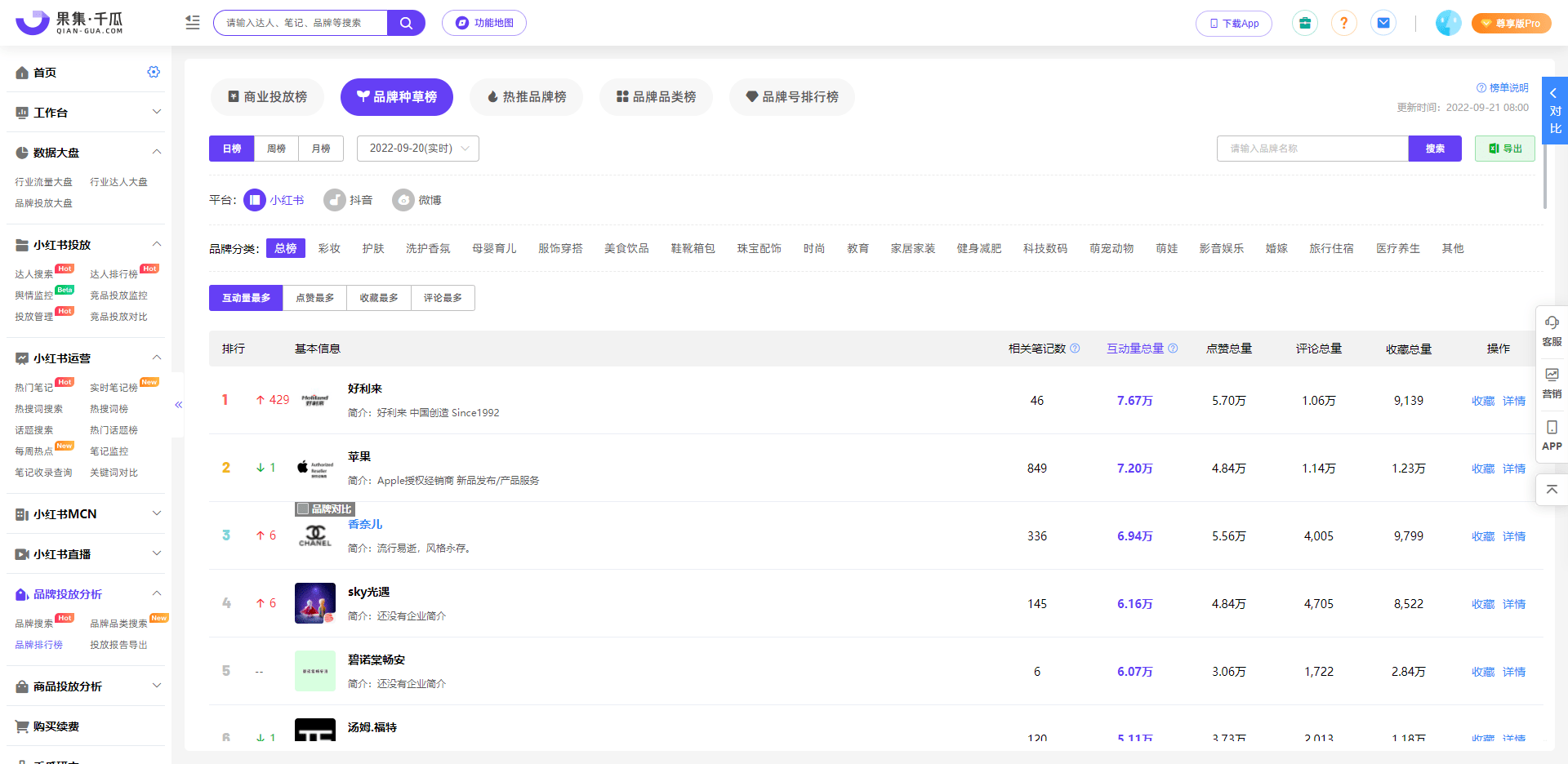Click the user avatar icon

tap(1449, 23)
